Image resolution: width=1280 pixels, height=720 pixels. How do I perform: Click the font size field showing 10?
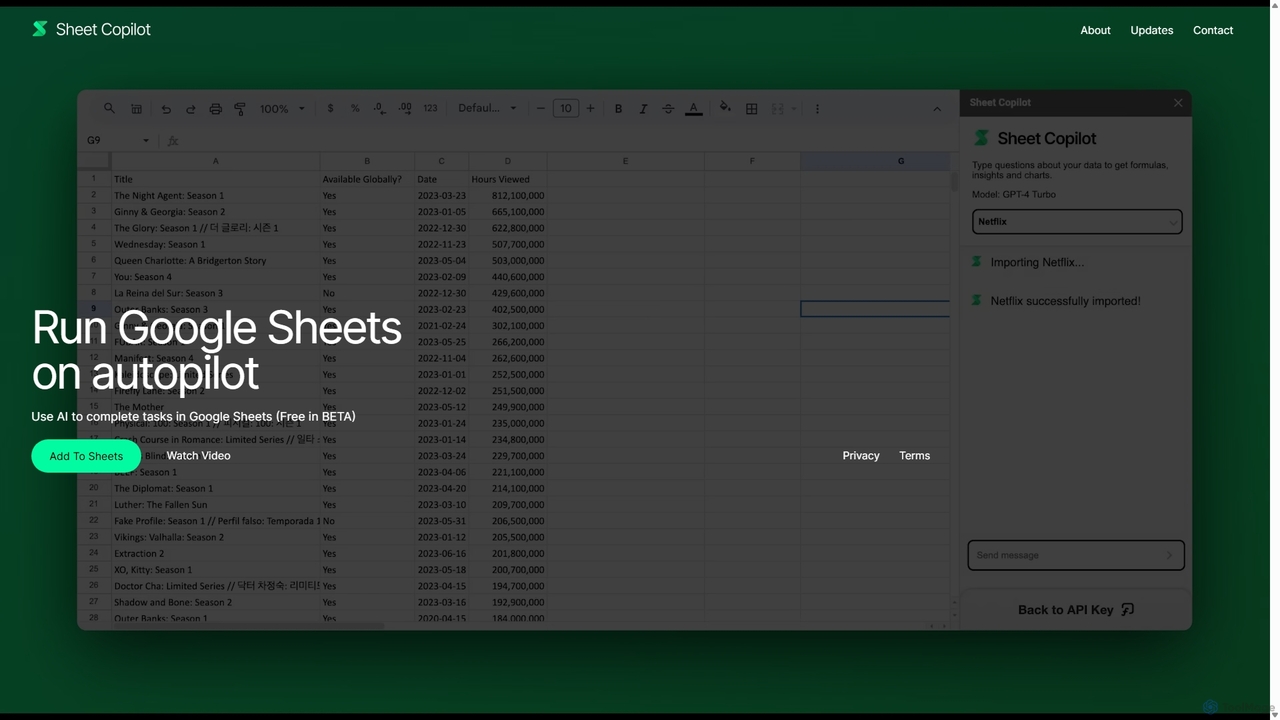(566, 108)
